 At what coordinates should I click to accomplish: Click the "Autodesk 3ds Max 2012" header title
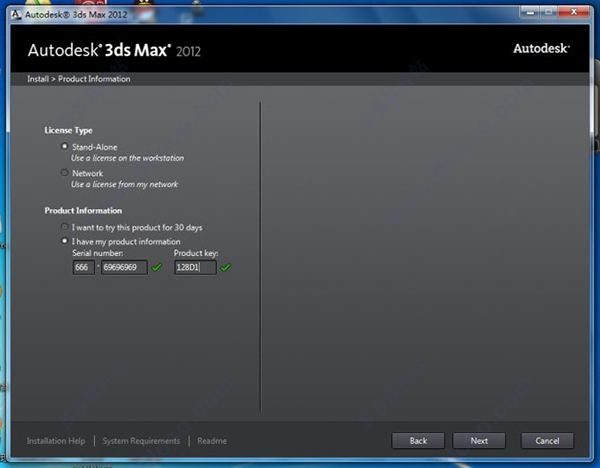tap(114, 51)
